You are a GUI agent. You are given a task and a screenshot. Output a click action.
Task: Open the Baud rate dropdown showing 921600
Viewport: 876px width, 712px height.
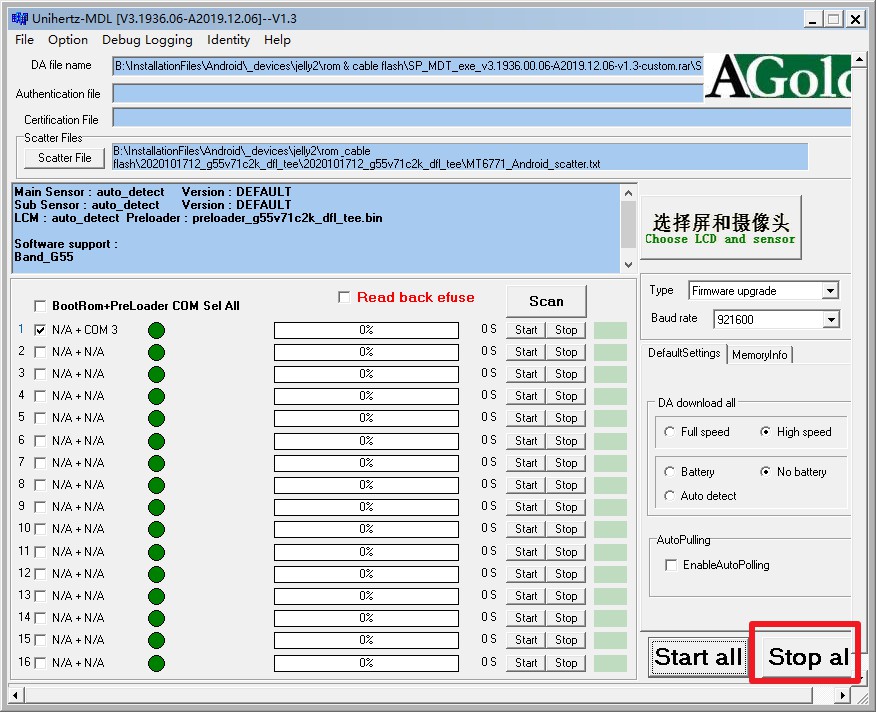(831, 320)
